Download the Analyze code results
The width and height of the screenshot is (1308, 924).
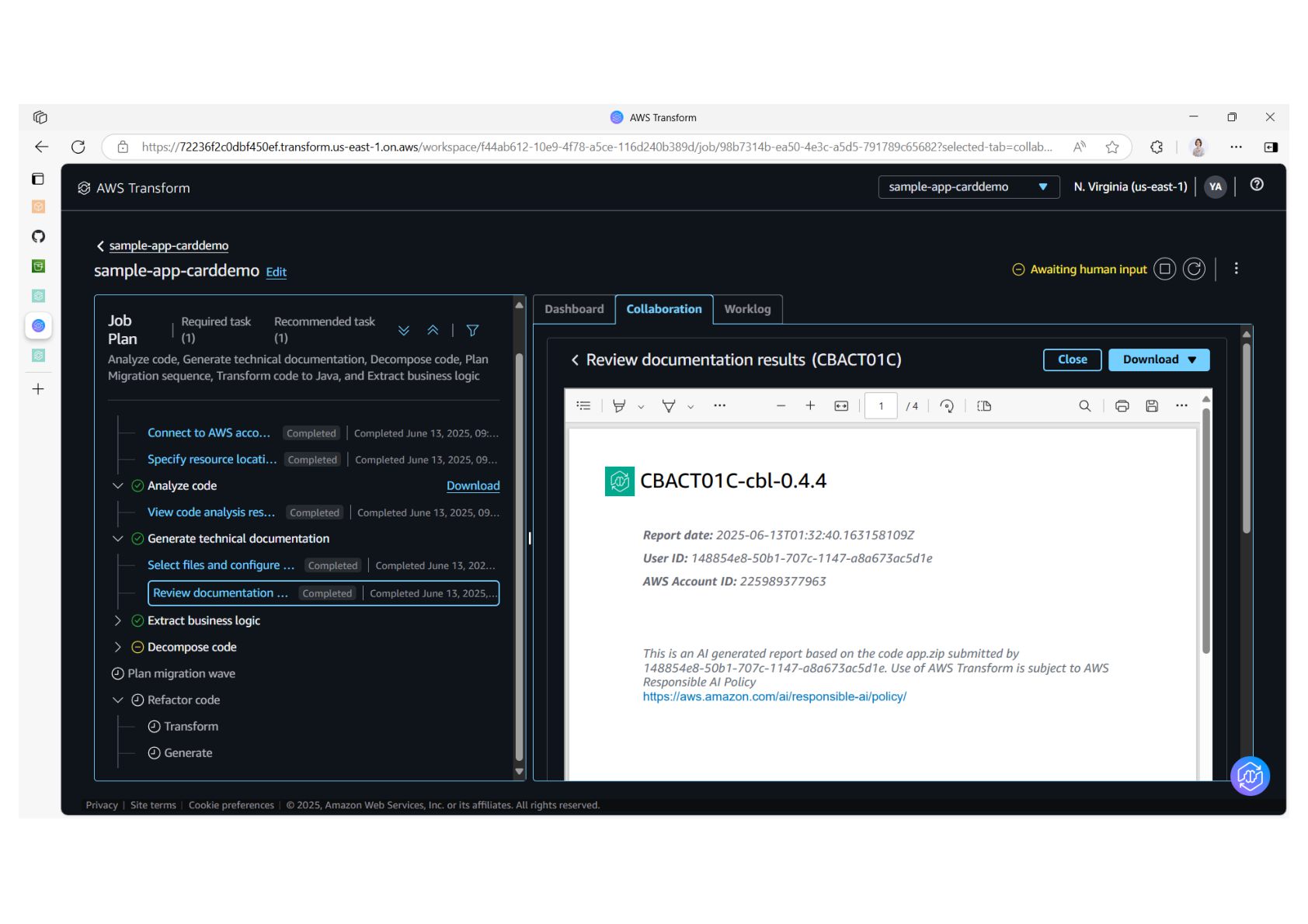click(473, 486)
